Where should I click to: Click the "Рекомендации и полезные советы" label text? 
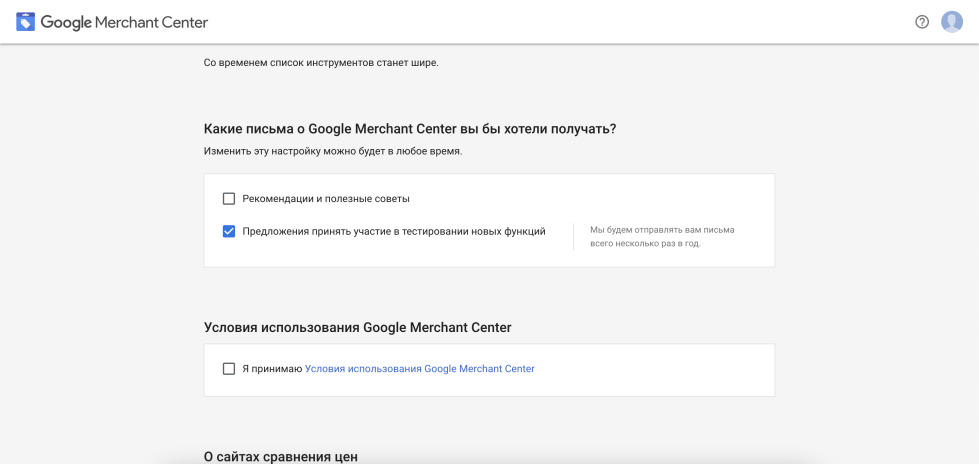point(326,199)
